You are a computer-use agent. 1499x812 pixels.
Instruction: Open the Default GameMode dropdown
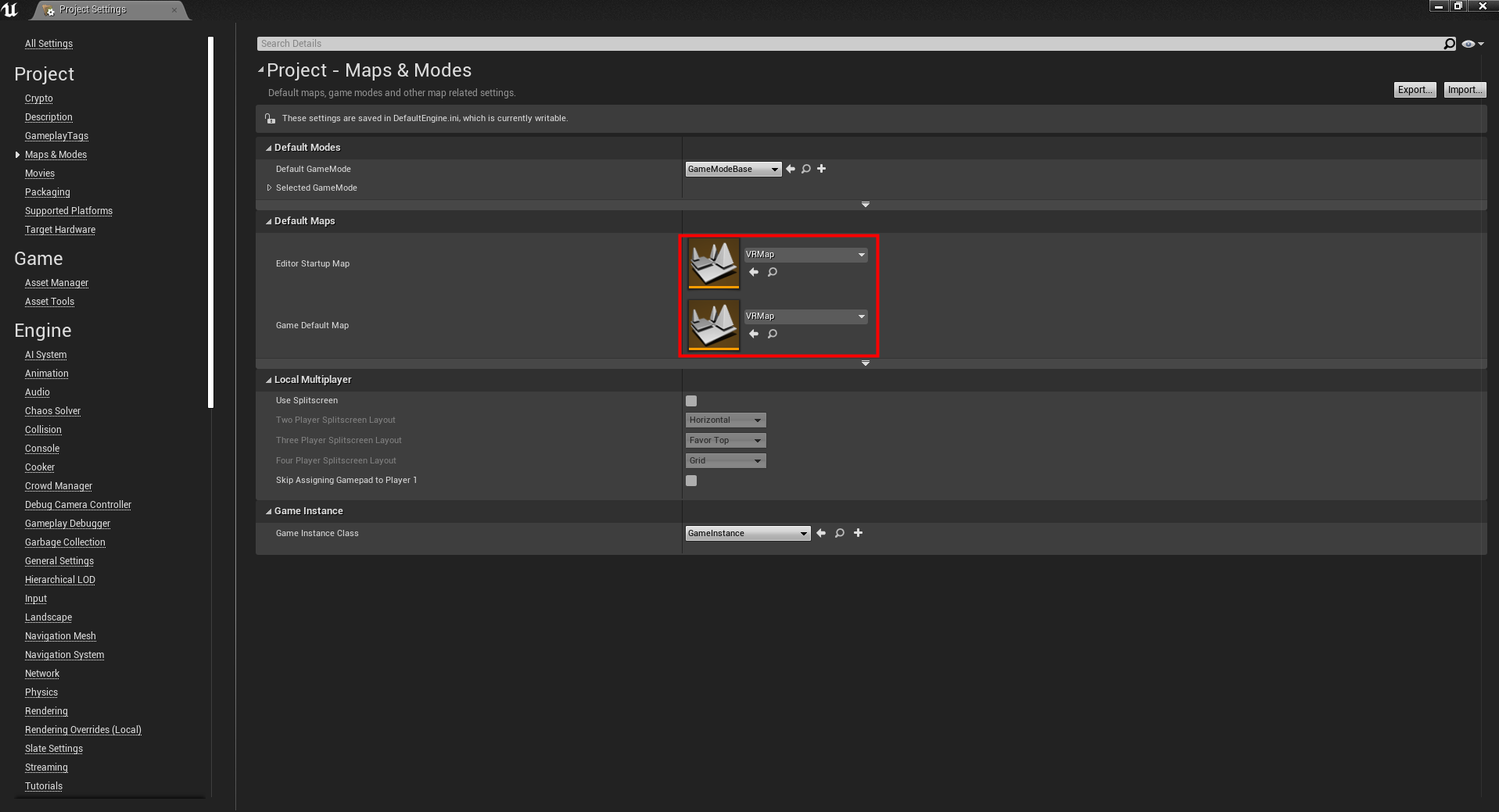733,169
